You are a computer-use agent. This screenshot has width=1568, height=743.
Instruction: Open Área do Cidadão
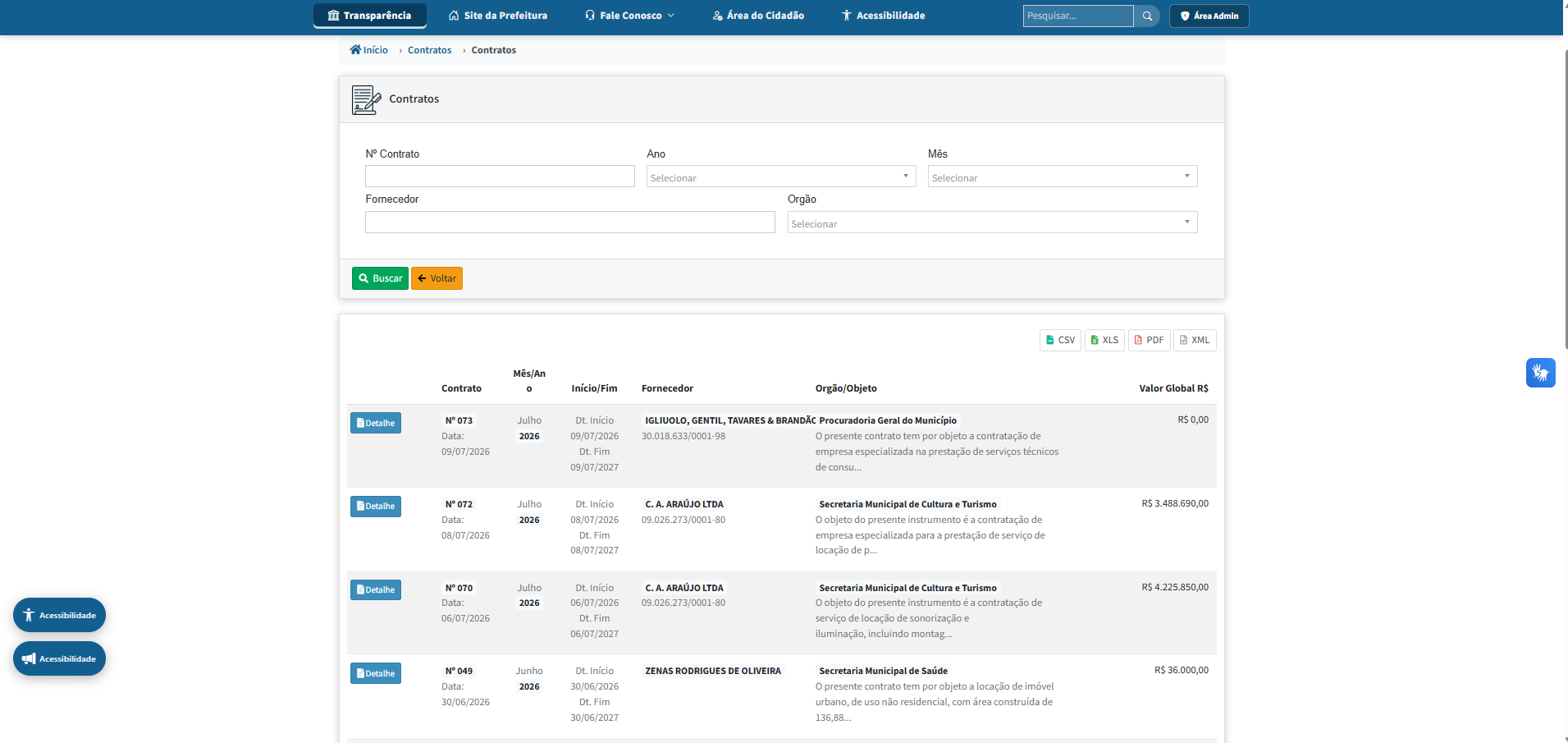coord(758,16)
